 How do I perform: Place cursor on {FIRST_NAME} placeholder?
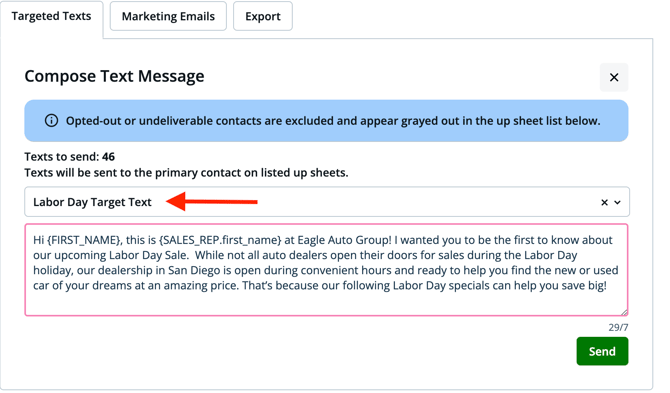point(85,240)
